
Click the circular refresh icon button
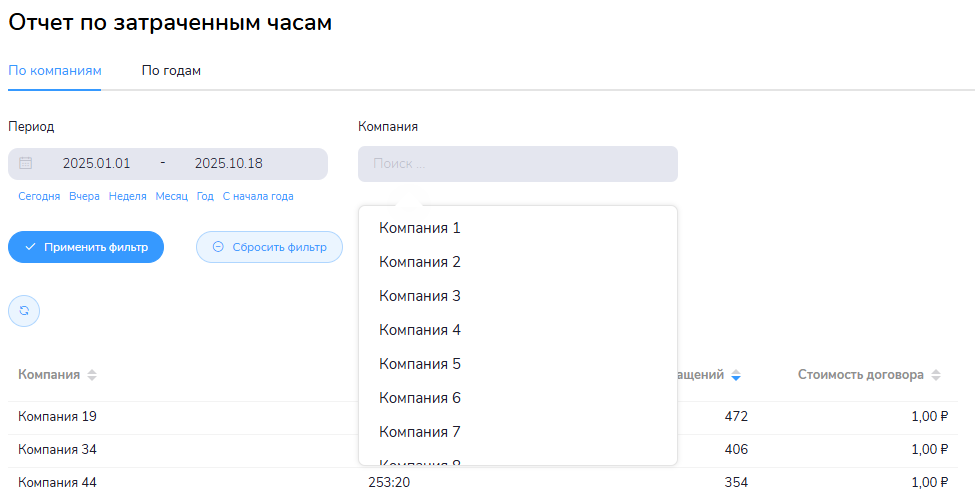24,311
